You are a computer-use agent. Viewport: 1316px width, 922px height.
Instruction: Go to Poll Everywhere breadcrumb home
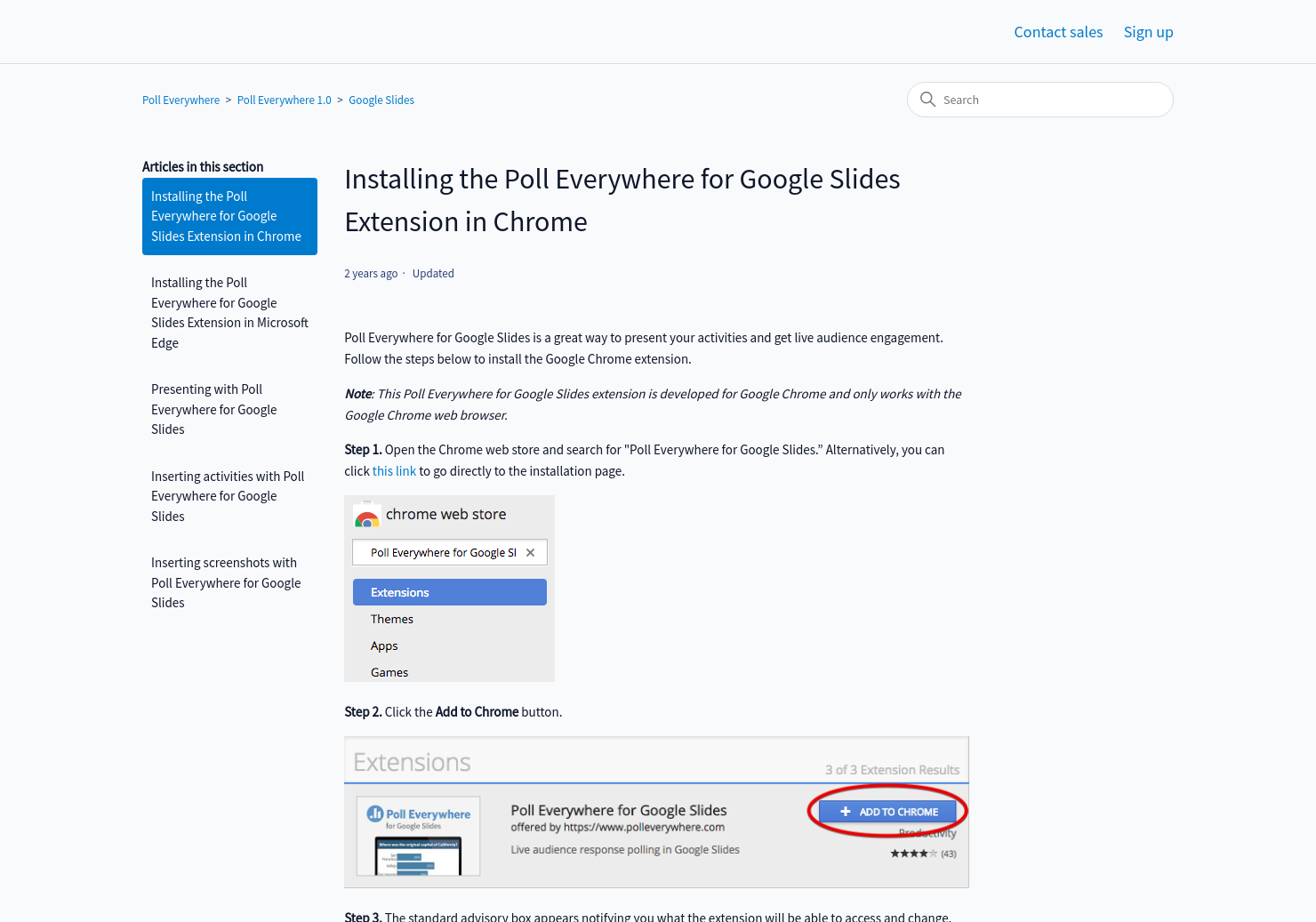pyautogui.click(x=181, y=100)
